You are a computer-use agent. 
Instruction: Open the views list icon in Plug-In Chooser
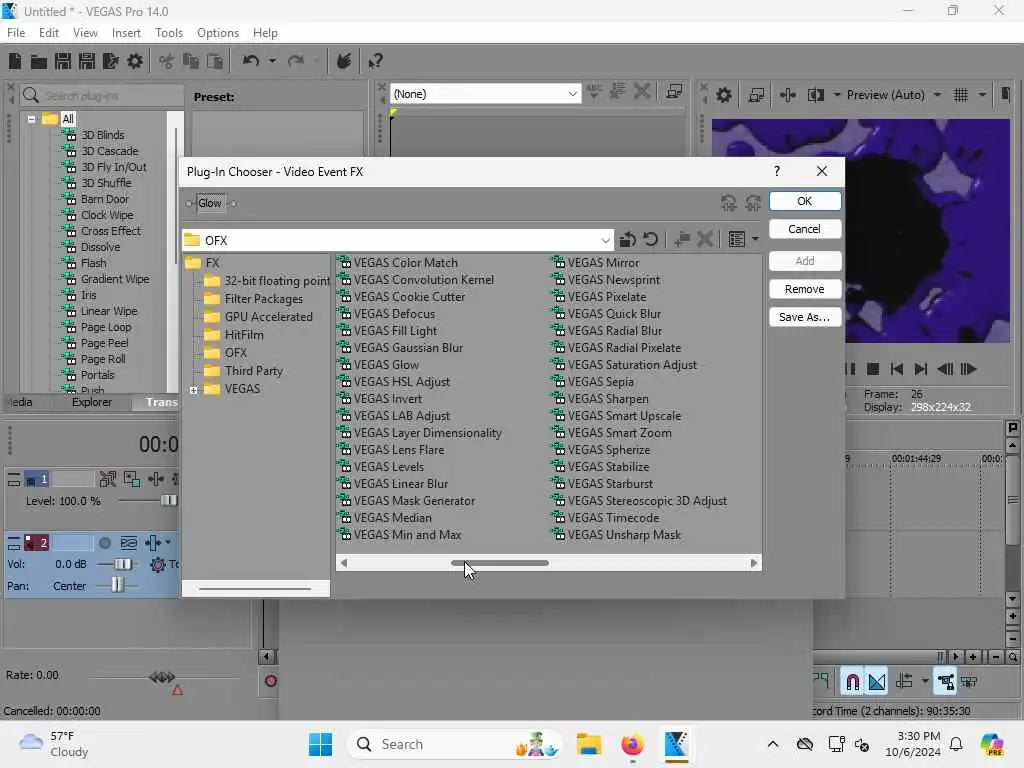737,240
